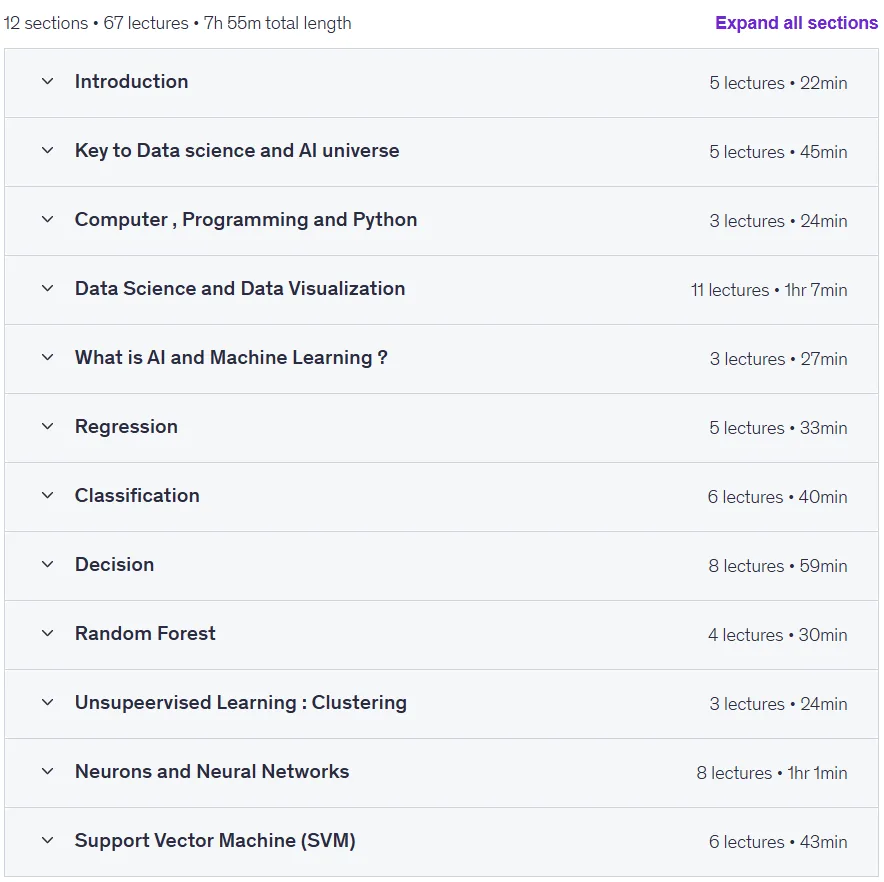Expand chevron for Key to Data science section
This screenshot has height=882, width=884.
47,151
